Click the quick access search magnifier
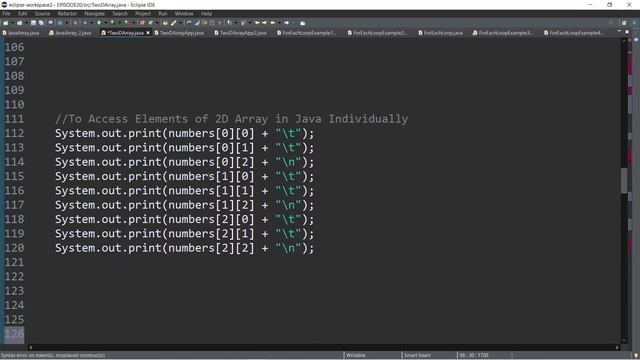The height and width of the screenshot is (360, 640). (611, 23)
